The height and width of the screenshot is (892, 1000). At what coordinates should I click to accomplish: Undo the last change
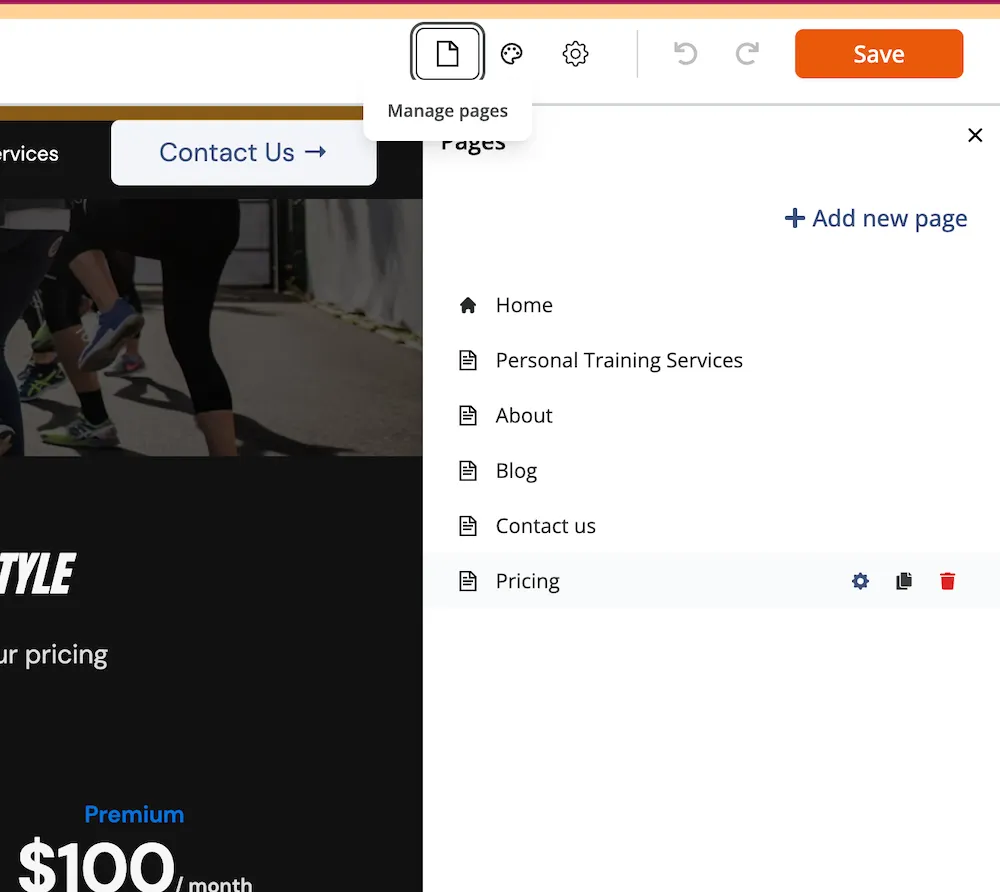pos(686,54)
